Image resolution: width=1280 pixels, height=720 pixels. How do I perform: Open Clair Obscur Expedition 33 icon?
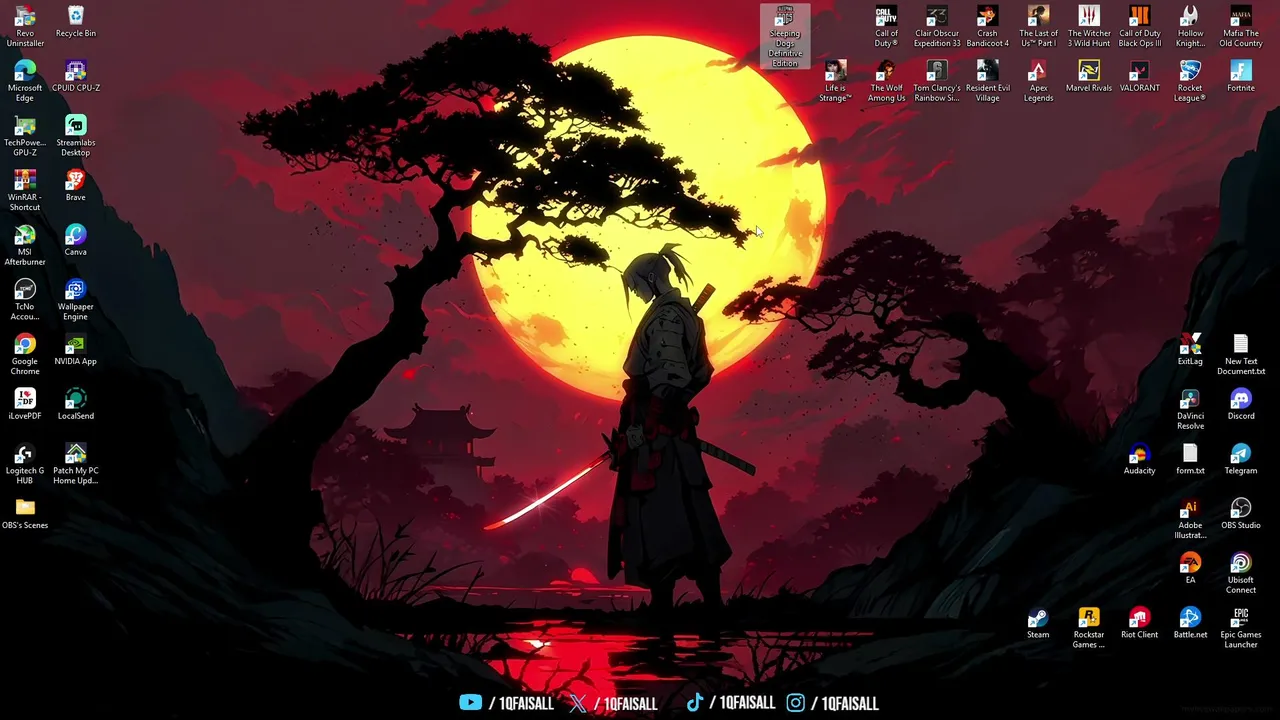[x=937, y=26]
